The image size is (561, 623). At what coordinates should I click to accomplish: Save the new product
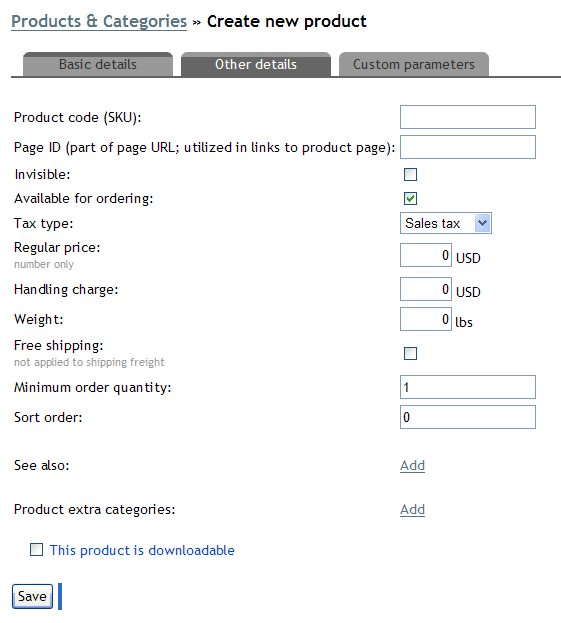(x=32, y=596)
